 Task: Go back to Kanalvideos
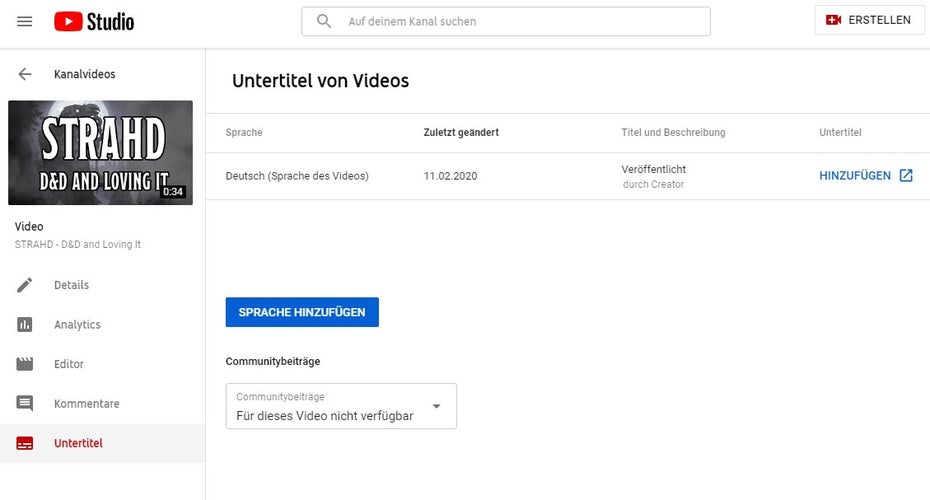click(84, 74)
